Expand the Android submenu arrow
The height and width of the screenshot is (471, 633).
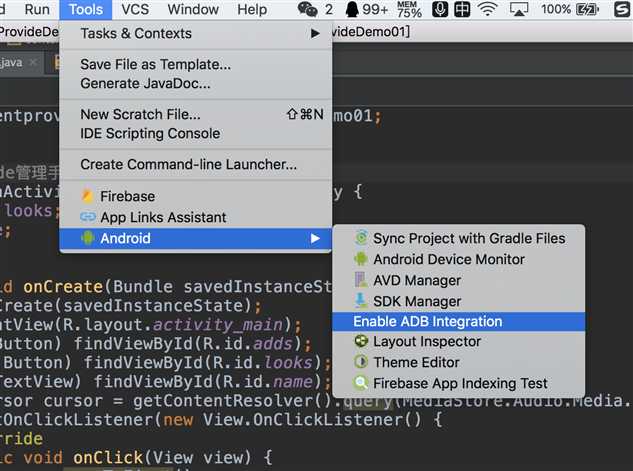click(315, 239)
